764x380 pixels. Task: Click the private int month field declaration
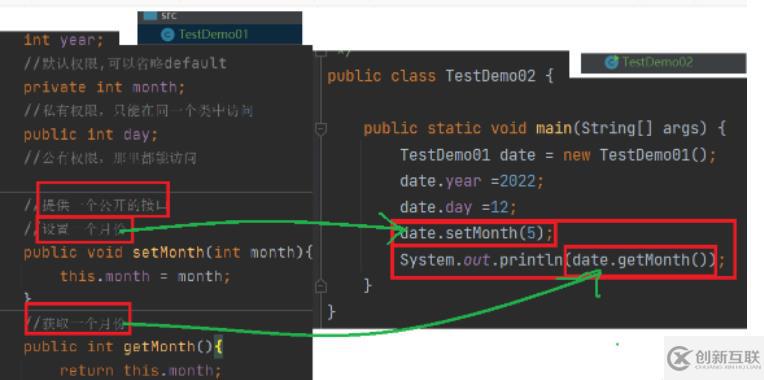105,88
